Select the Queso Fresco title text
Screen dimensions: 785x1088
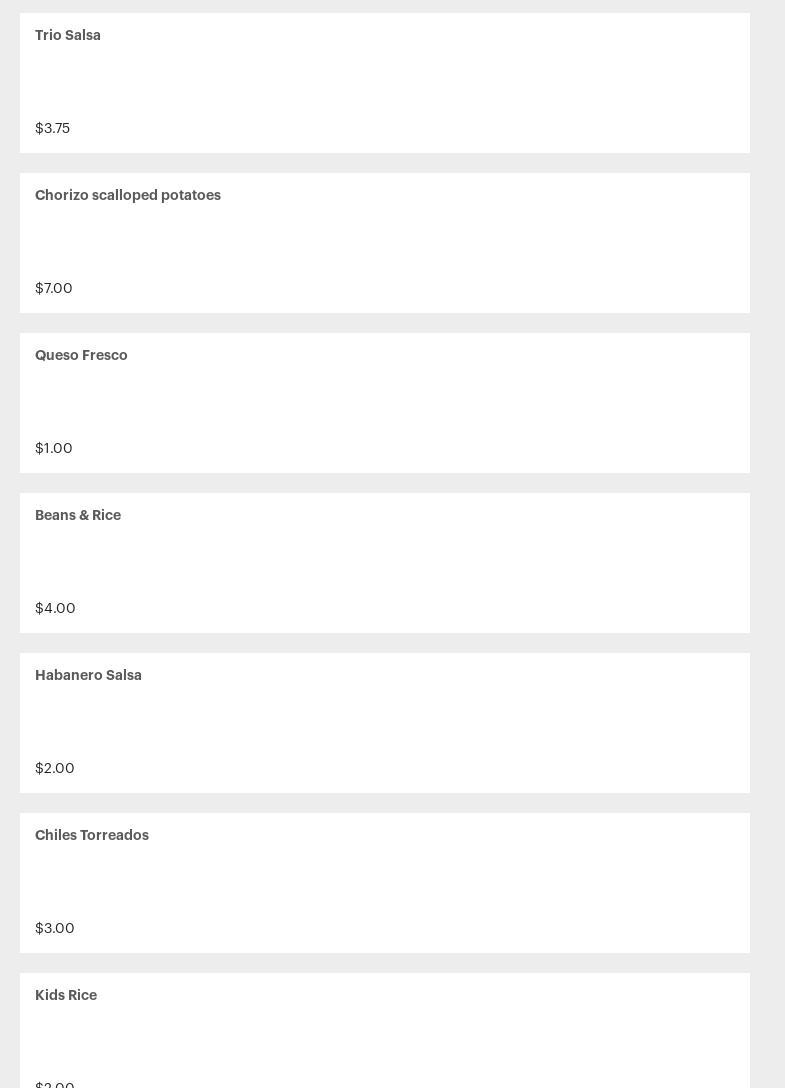coord(81,355)
